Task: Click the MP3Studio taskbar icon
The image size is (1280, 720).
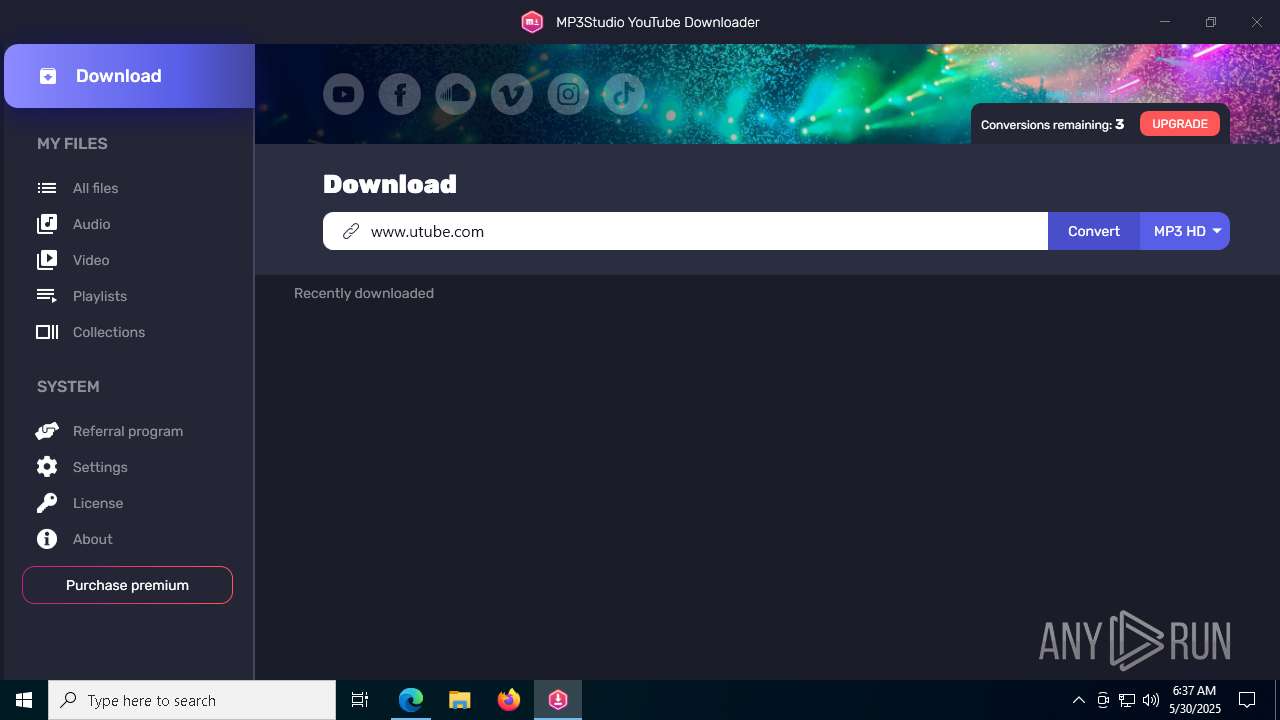Action: click(x=558, y=700)
